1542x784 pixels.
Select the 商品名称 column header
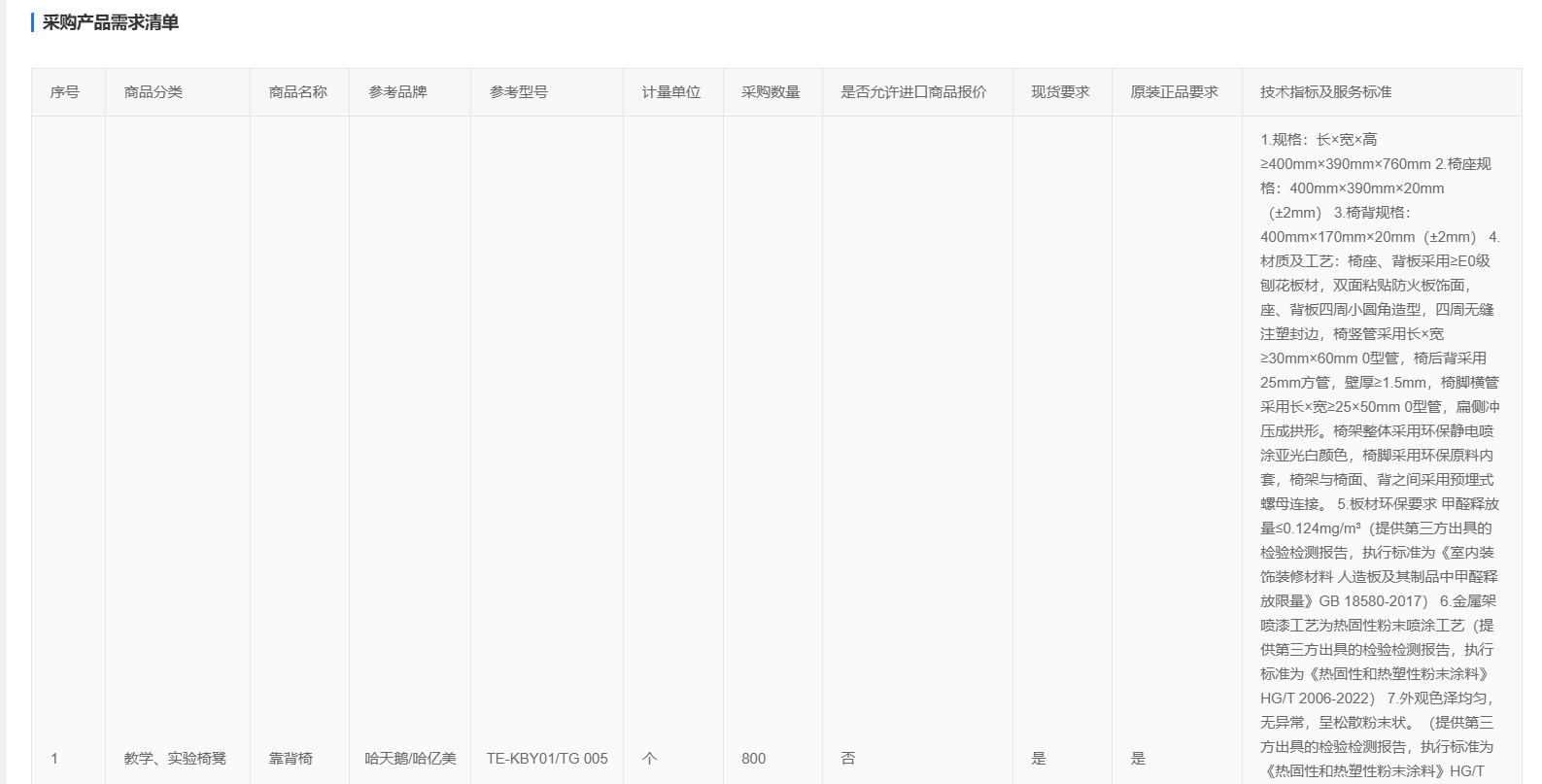pyautogui.click(x=298, y=92)
